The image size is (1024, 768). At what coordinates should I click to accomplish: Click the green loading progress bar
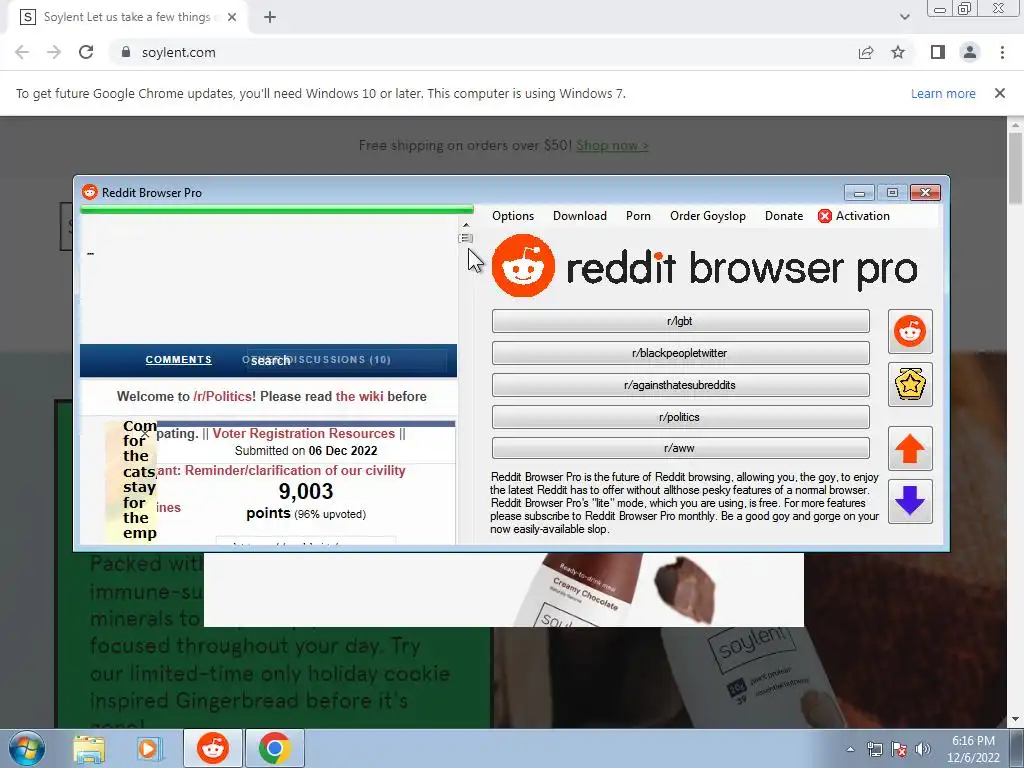[277, 210]
